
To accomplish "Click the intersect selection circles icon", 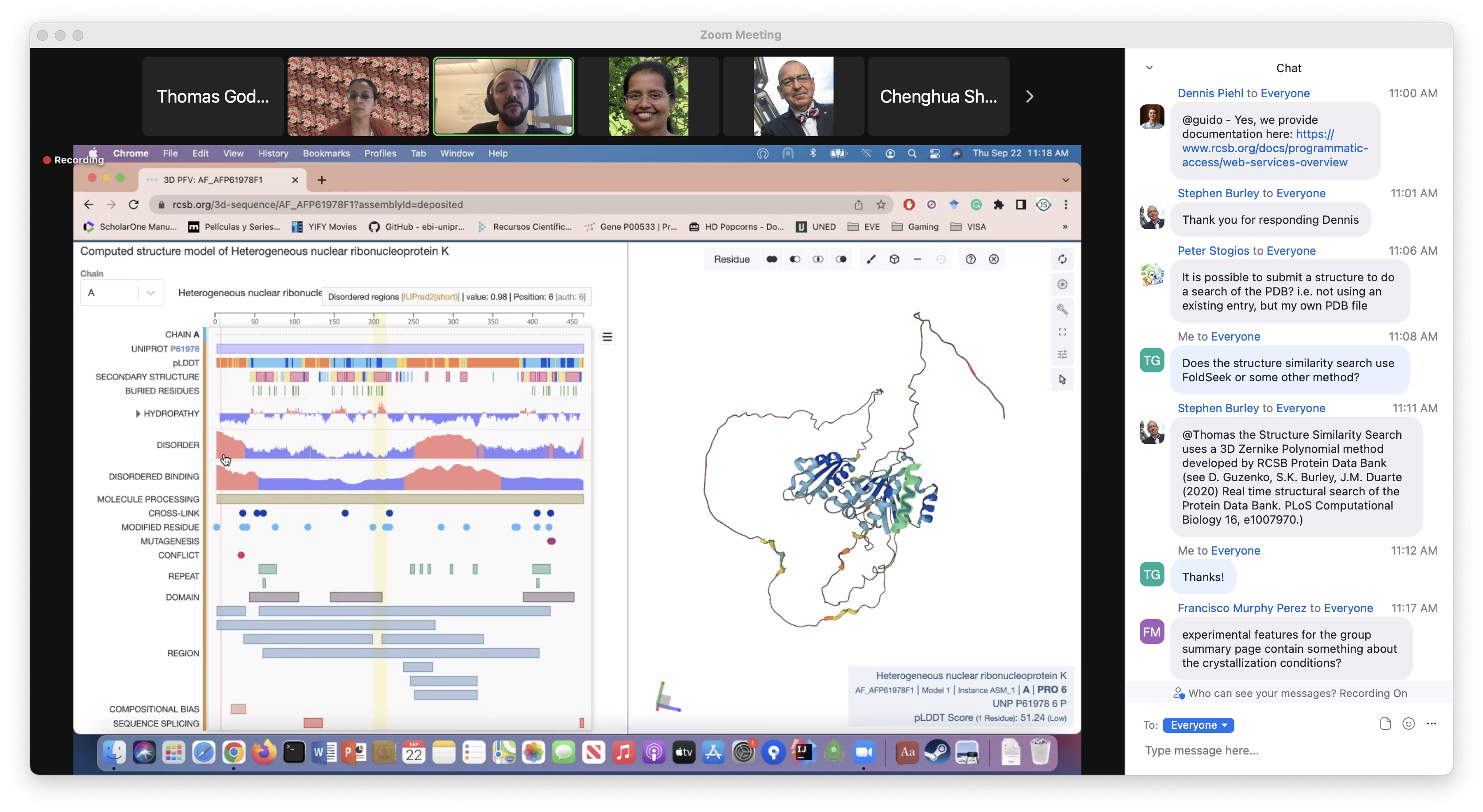I will click(x=818, y=260).
